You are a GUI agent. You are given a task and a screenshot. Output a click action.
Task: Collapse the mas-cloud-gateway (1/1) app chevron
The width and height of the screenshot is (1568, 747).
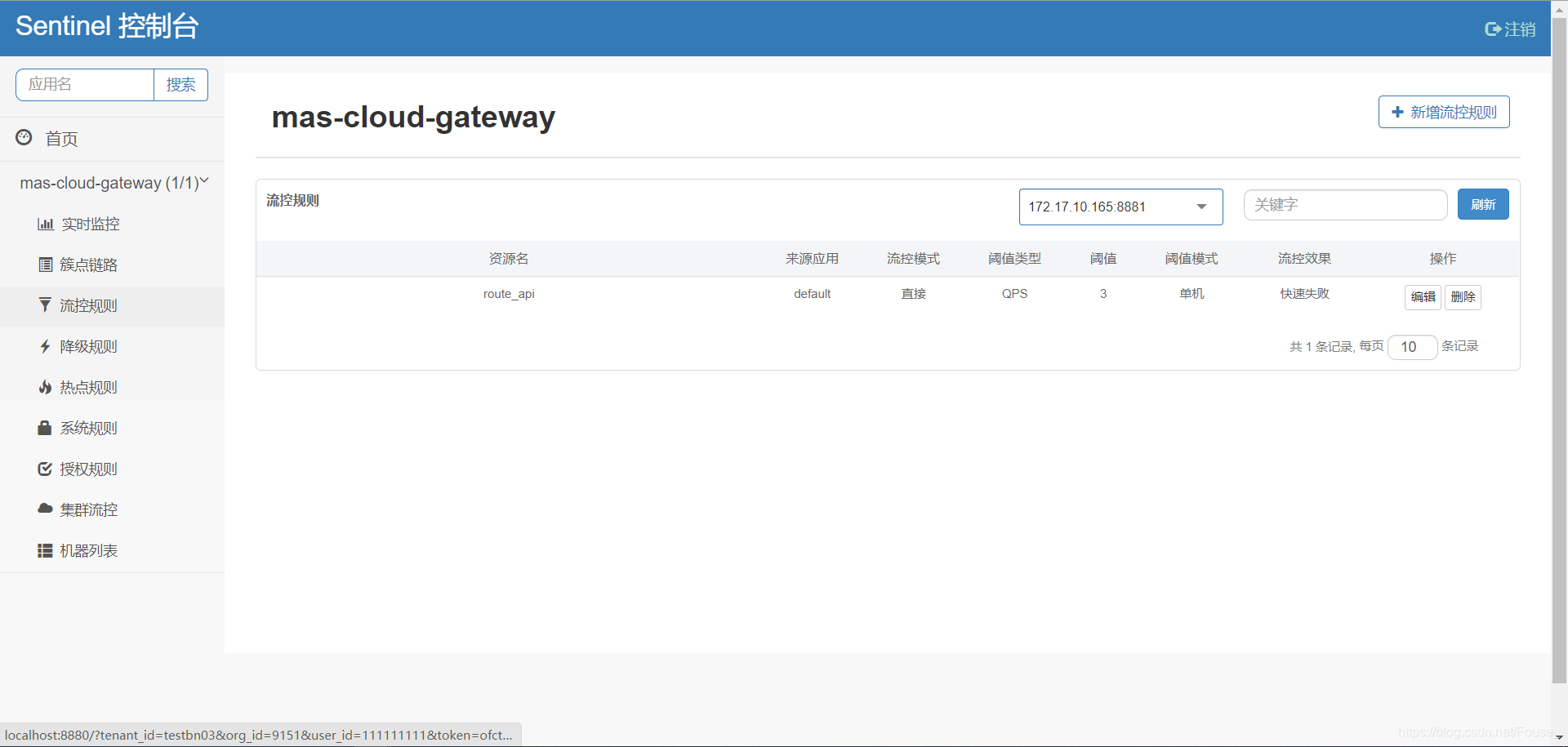204,181
